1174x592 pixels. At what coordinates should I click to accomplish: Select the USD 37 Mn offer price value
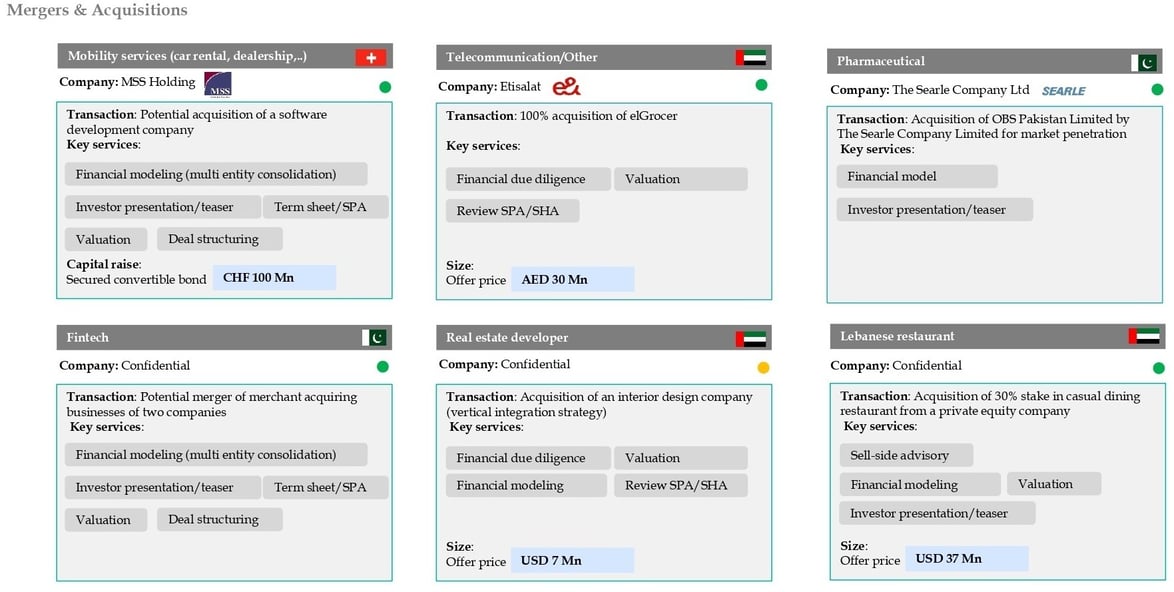967,559
